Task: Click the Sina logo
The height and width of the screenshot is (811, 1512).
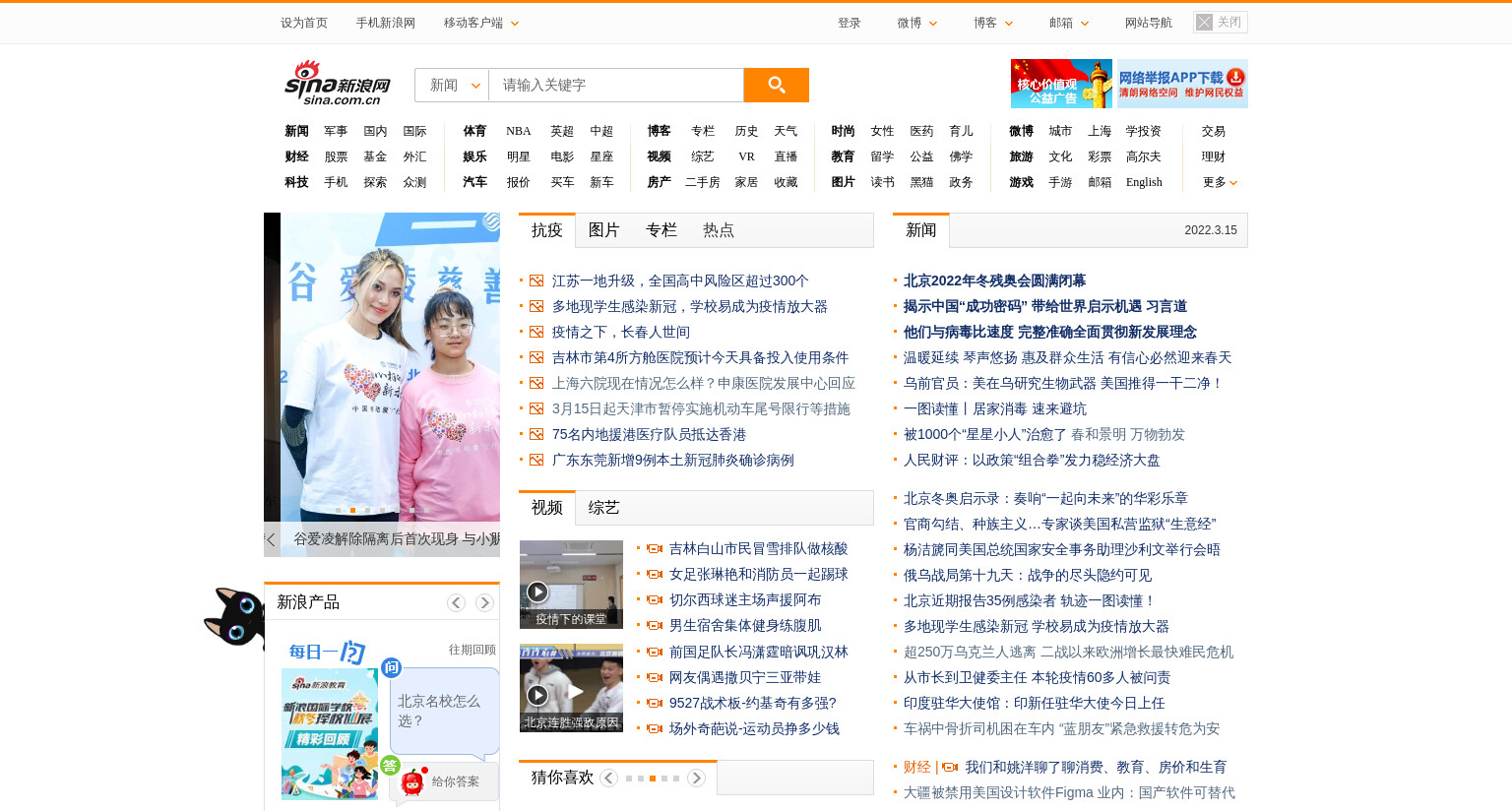Action: point(338,83)
